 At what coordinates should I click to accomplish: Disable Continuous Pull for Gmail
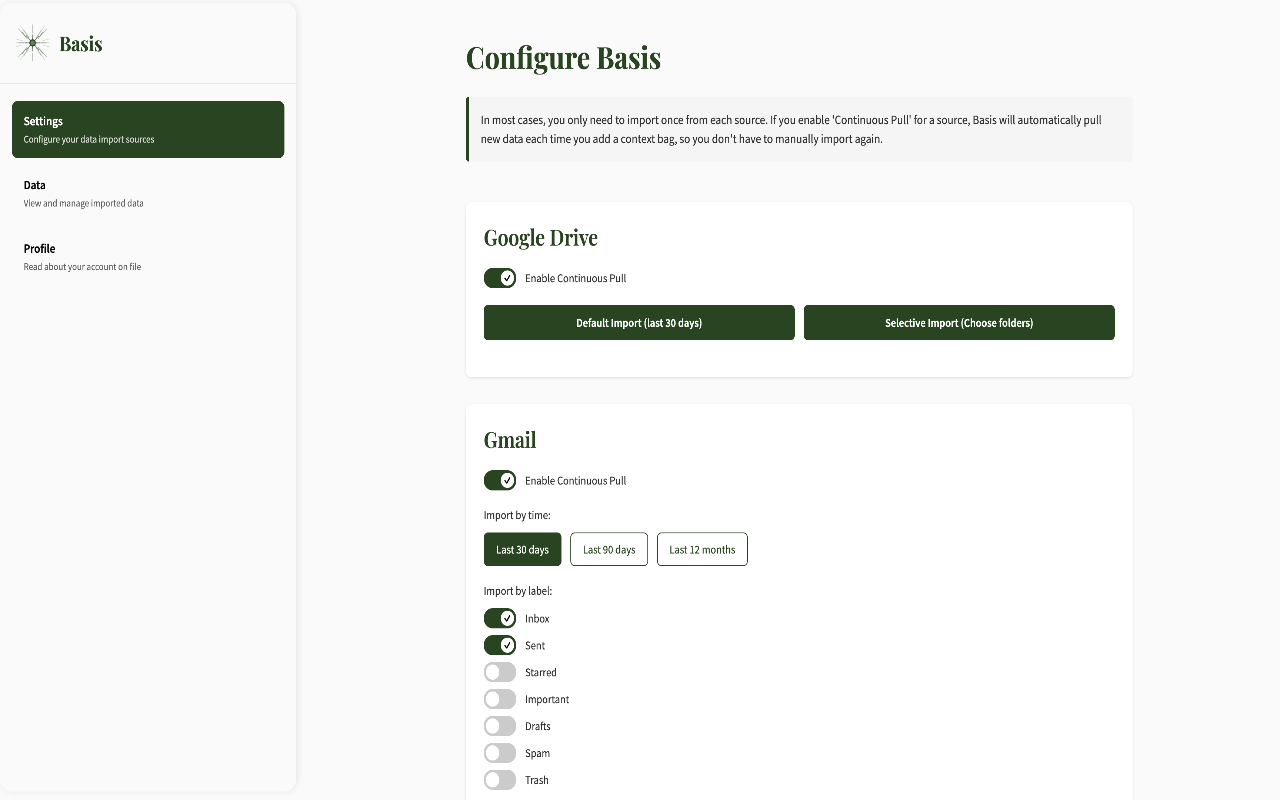[500, 480]
